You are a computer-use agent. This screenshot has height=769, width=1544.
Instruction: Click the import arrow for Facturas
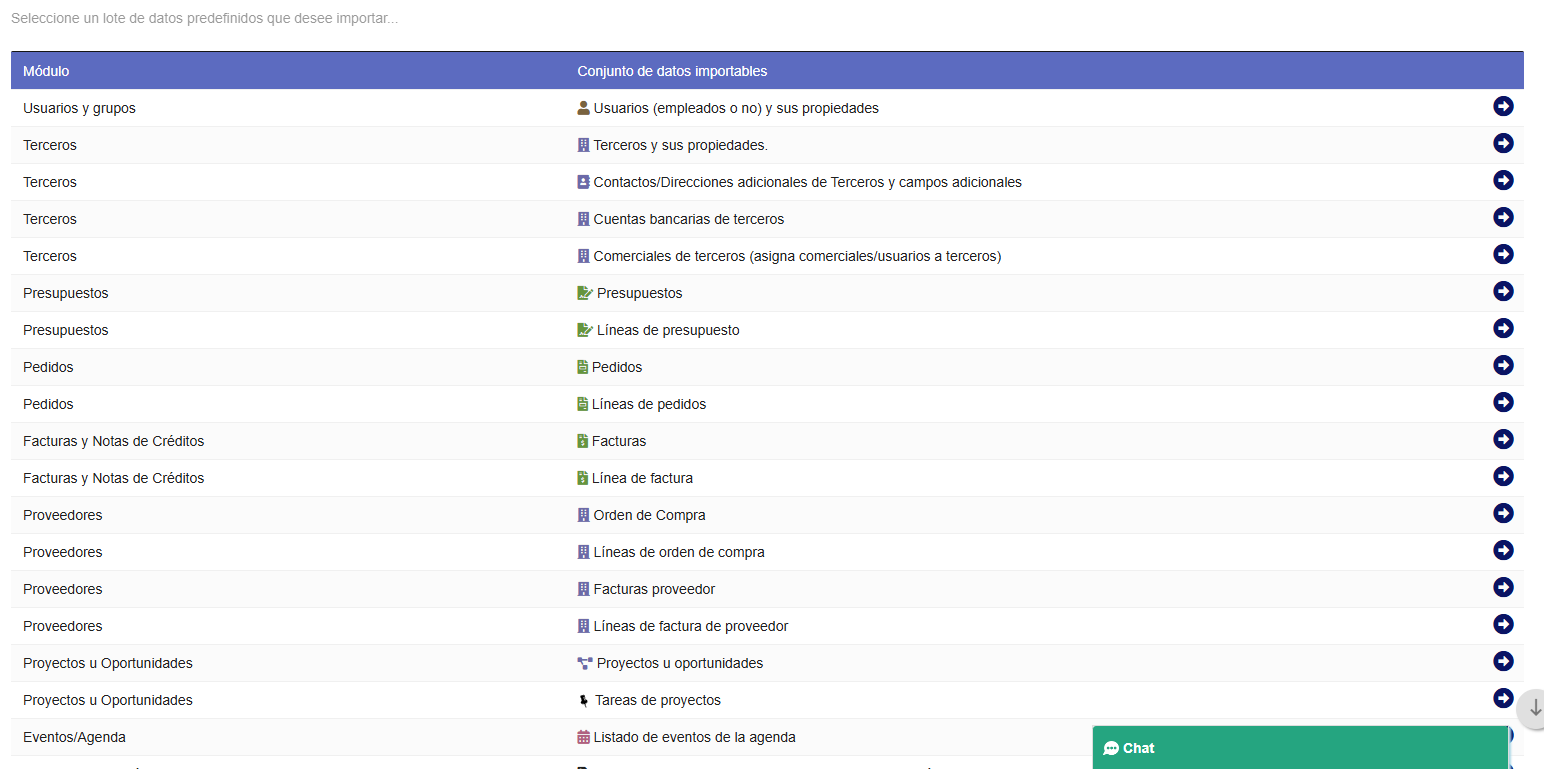coord(1503,439)
